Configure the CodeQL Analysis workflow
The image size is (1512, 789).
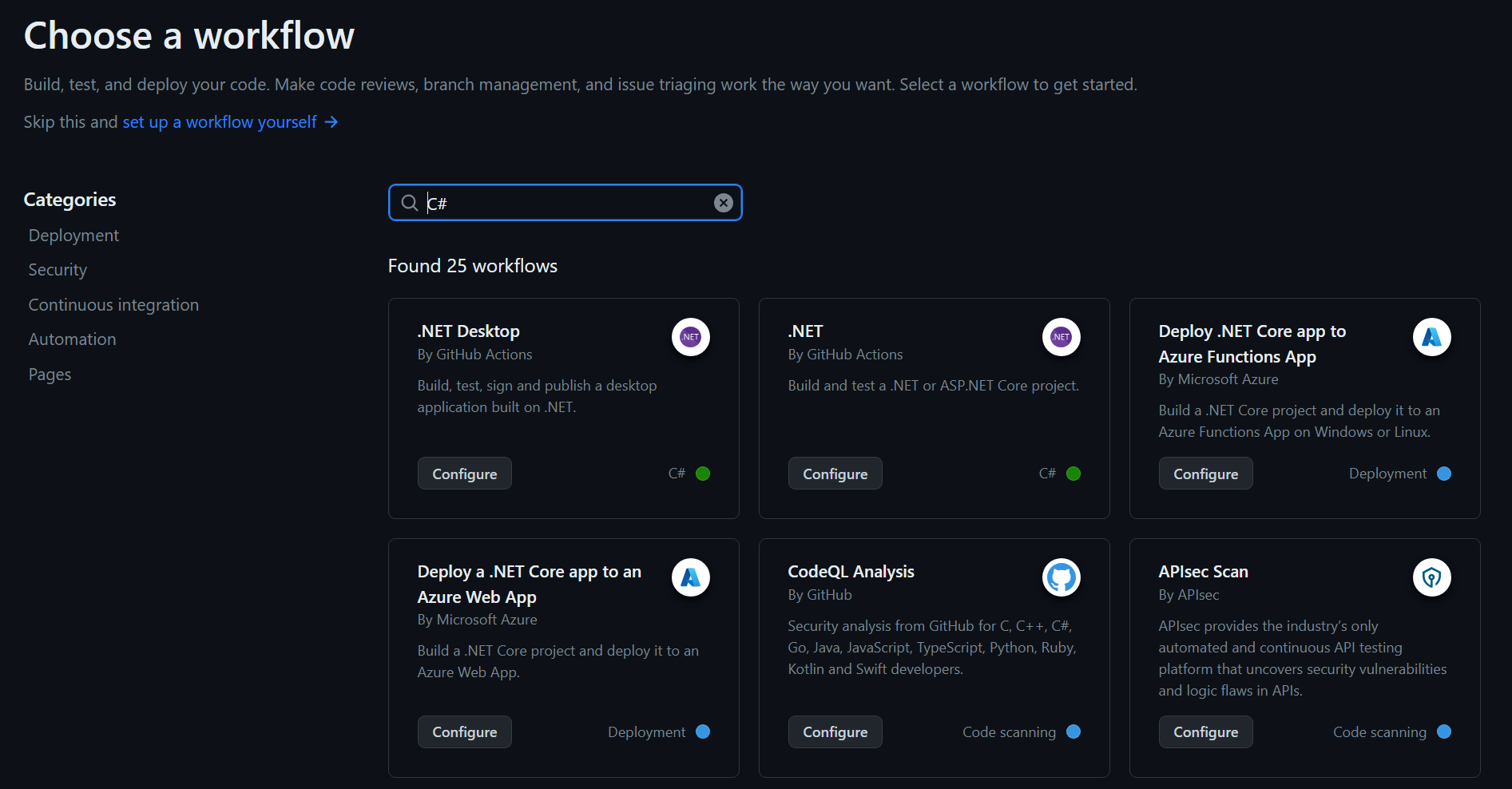[x=835, y=732]
